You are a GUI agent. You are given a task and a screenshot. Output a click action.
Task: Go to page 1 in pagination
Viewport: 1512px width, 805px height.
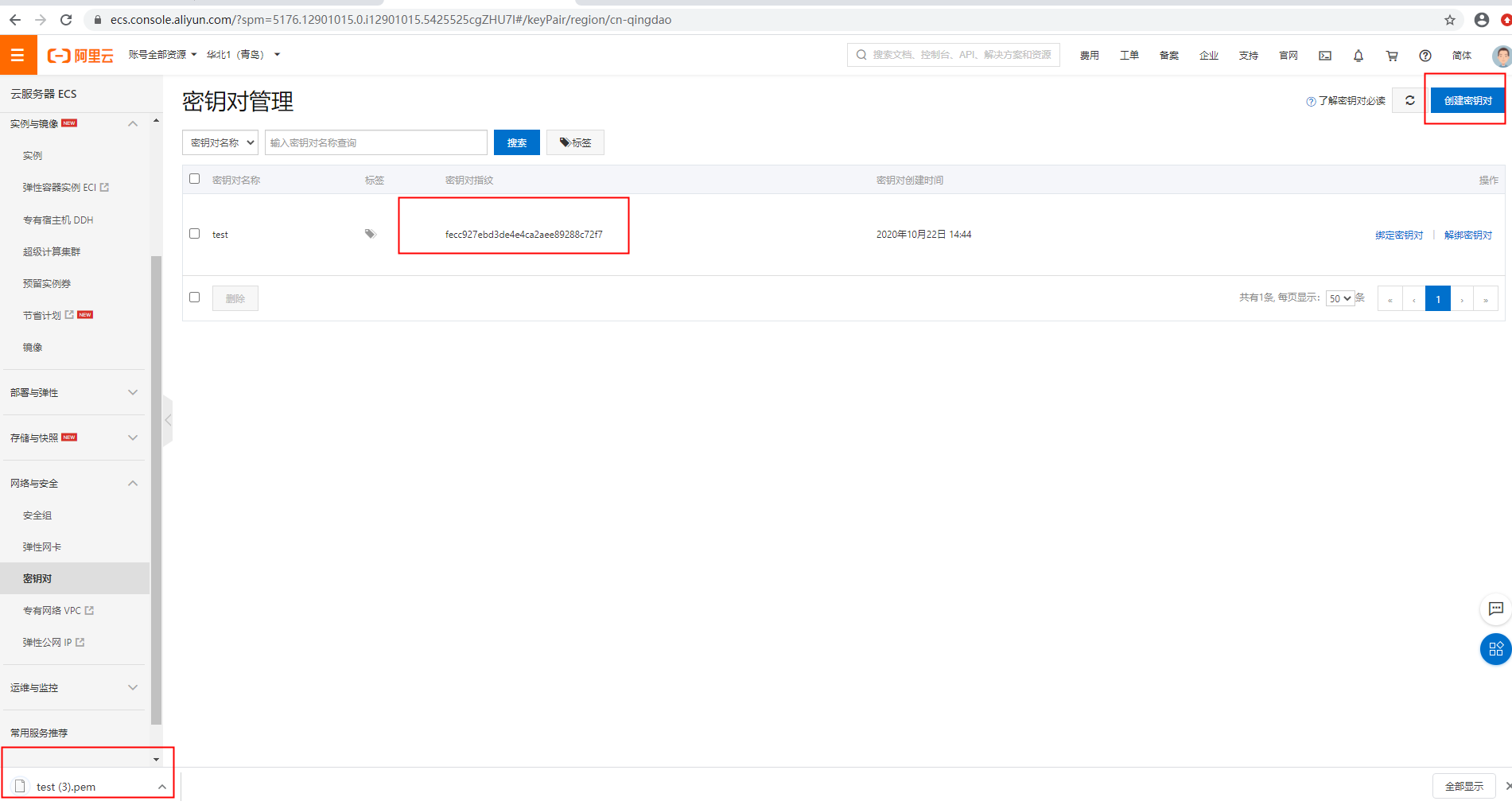click(x=1438, y=298)
